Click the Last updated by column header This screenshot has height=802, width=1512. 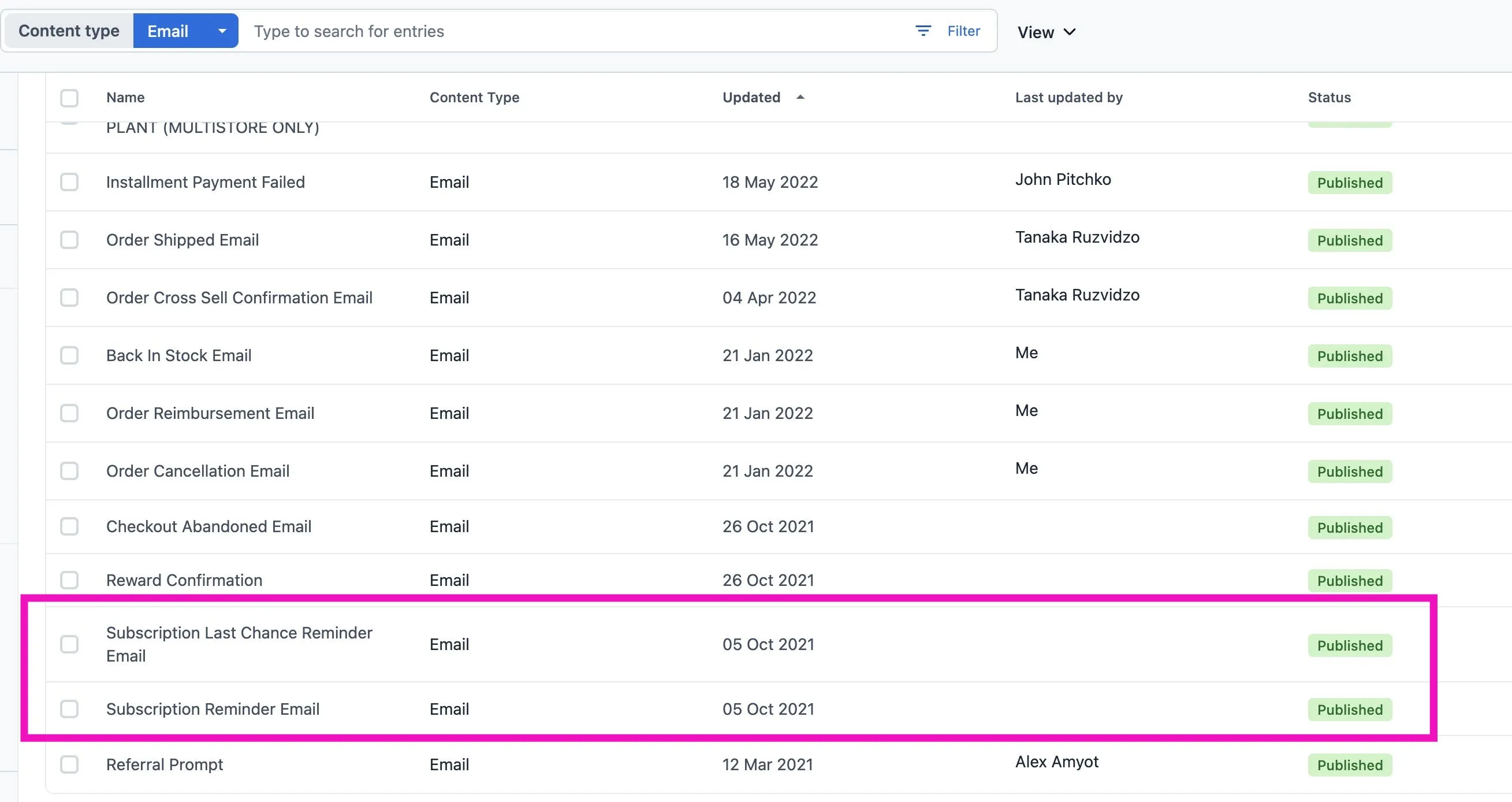[1069, 98]
